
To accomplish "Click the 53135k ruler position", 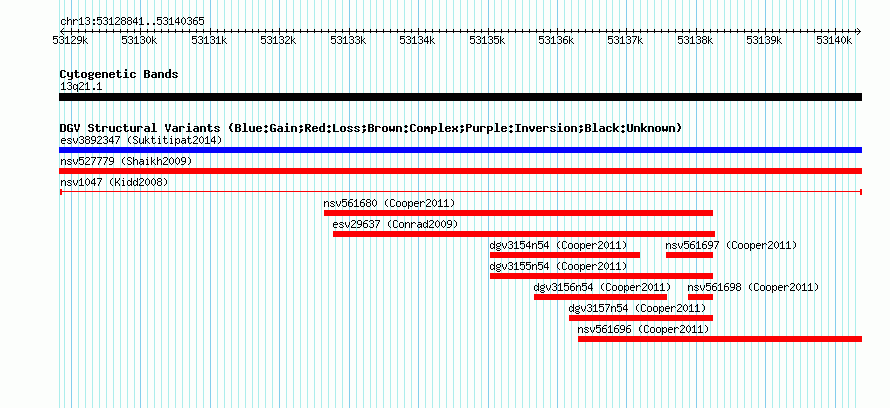I will 488,40.
